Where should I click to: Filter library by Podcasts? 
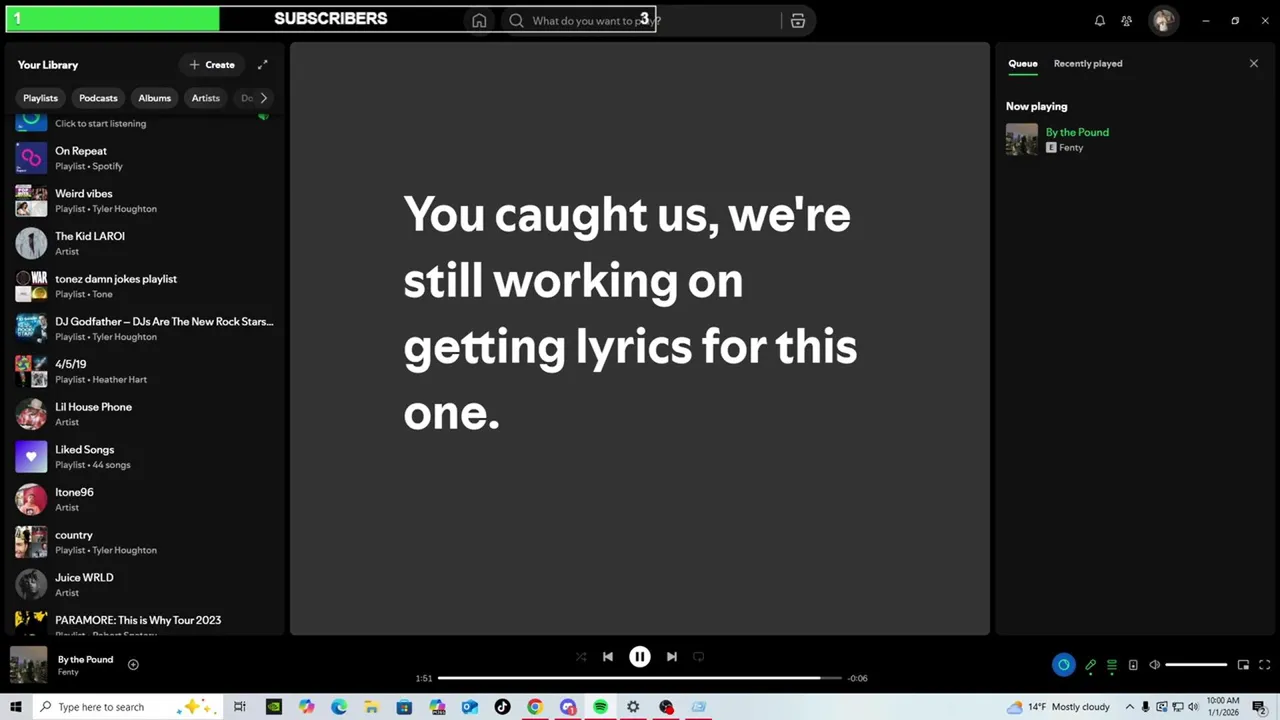coord(98,98)
